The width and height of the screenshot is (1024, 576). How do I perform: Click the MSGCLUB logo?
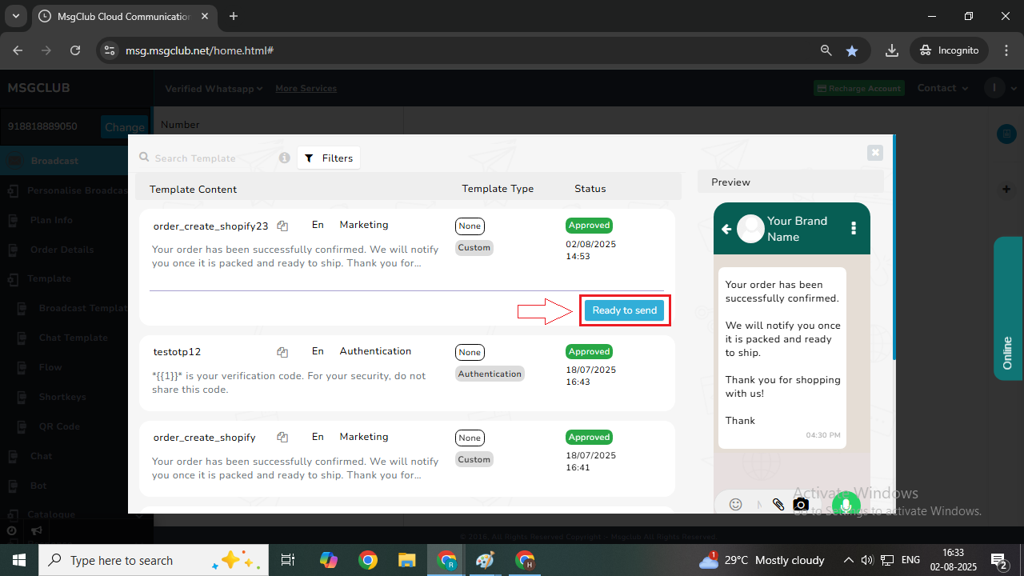[39, 88]
